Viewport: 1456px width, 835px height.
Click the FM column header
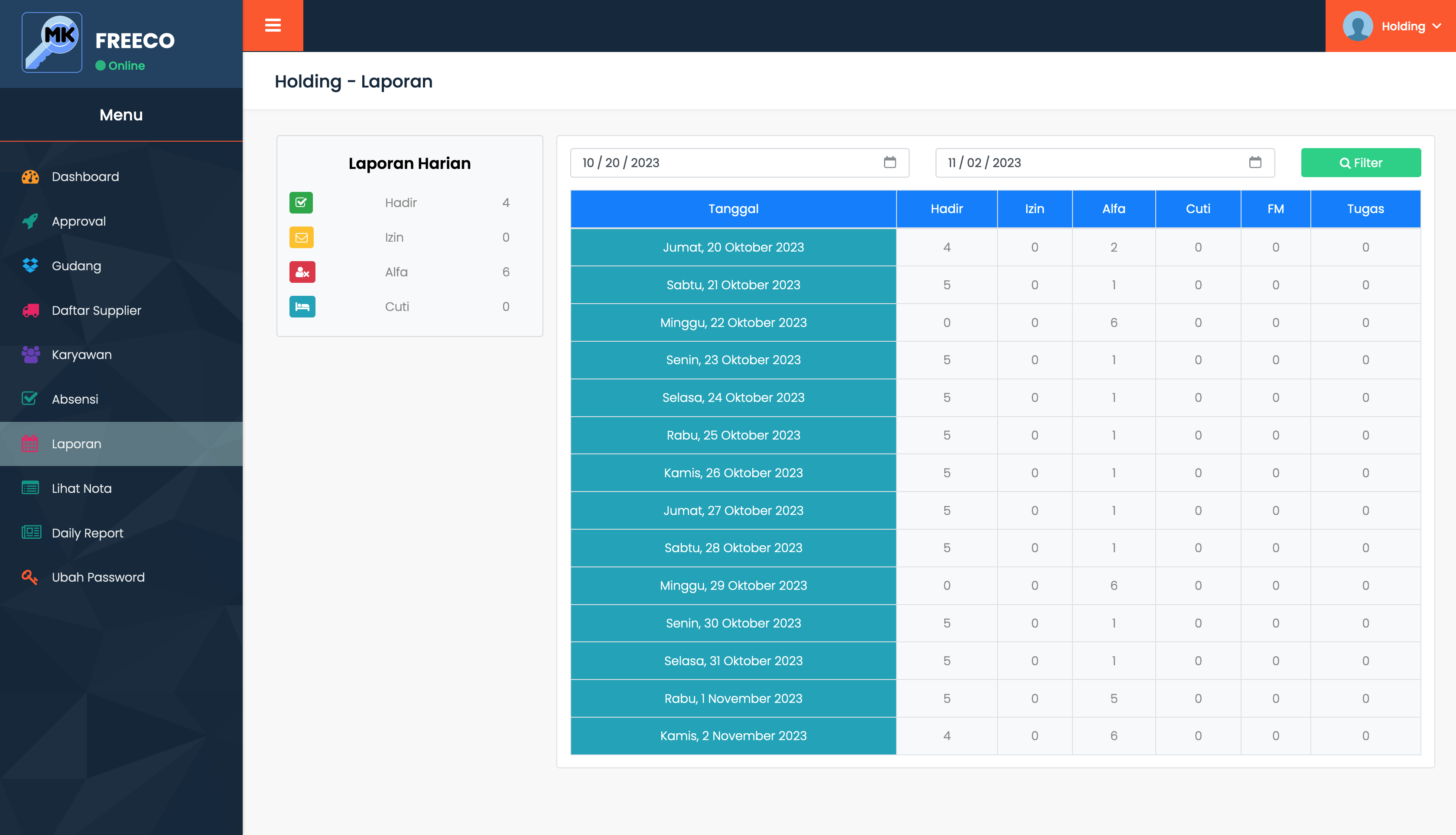click(1275, 209)
